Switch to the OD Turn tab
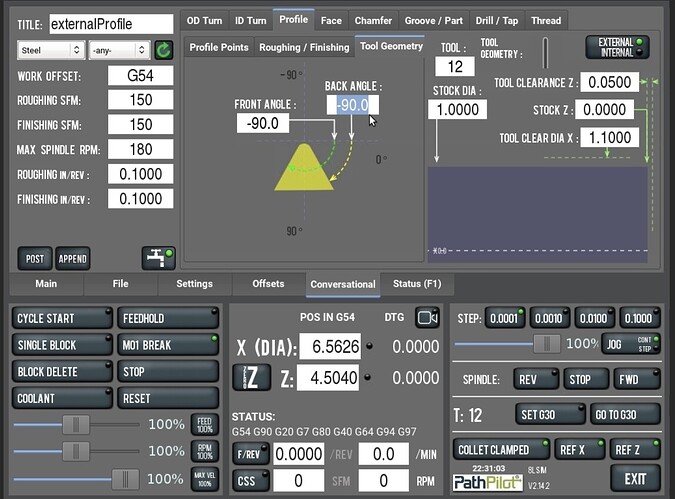Image resolution: width=675 pixels, height=499 pixels. pyautogui.click(x=204, y=21)
